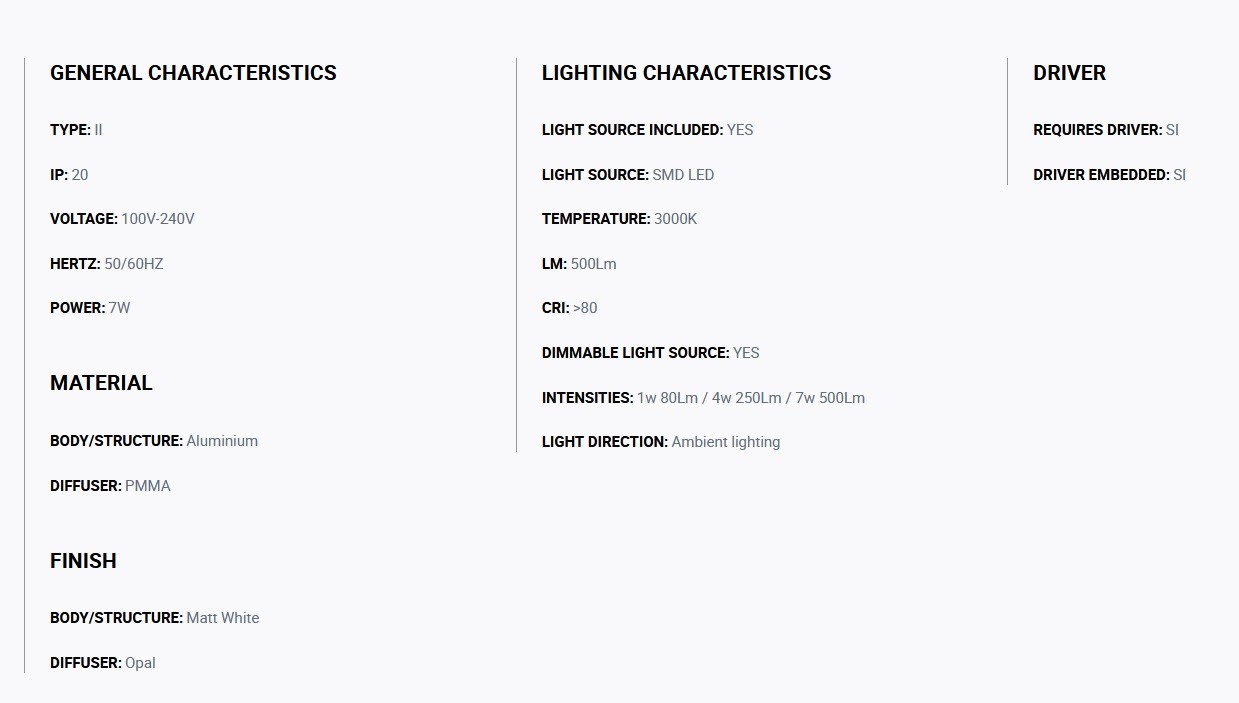Click the Finish section heading
Screen dimensions: 1239x703
83,561
